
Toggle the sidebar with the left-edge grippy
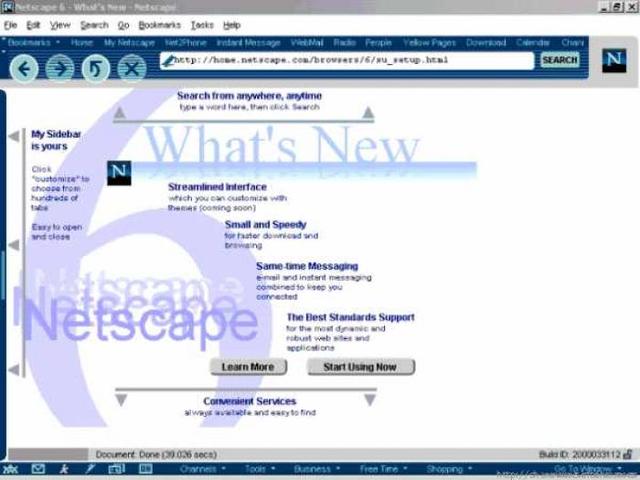pos(2,276)
